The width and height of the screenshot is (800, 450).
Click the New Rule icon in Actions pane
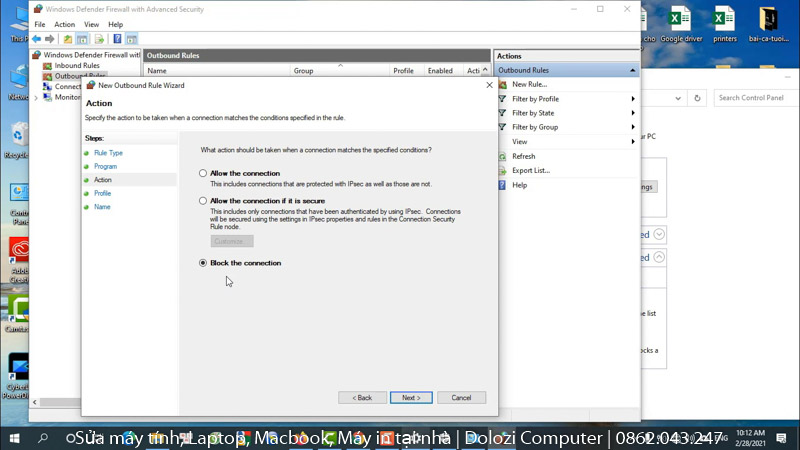[503, 85]
